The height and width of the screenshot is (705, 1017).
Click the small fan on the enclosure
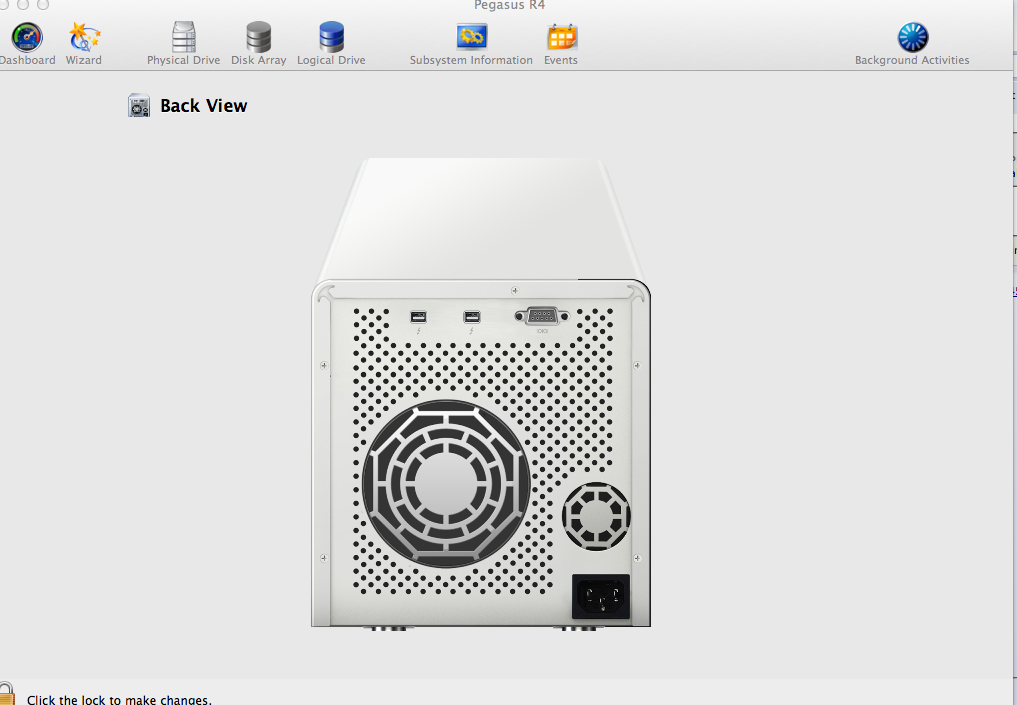click(596, 516)
